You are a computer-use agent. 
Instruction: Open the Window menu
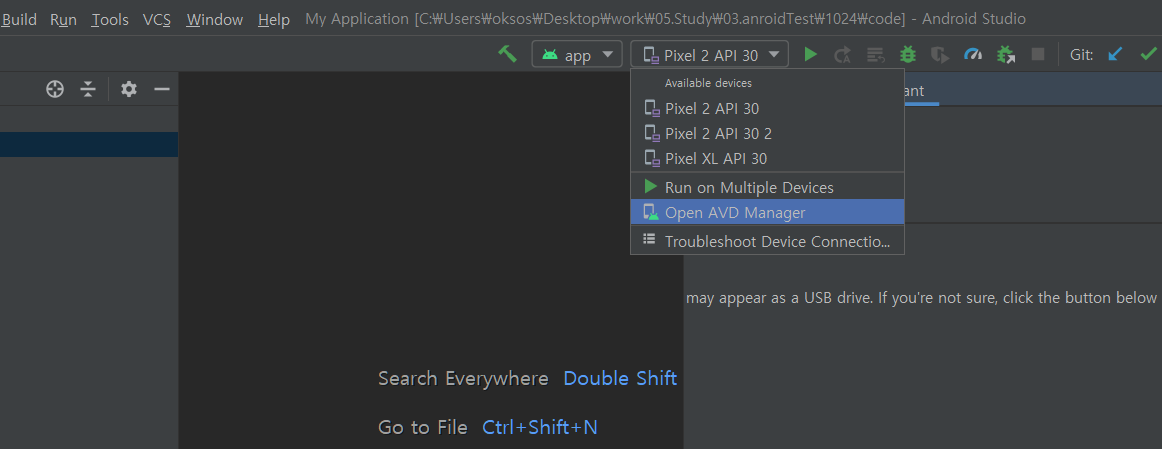(214, 19)
